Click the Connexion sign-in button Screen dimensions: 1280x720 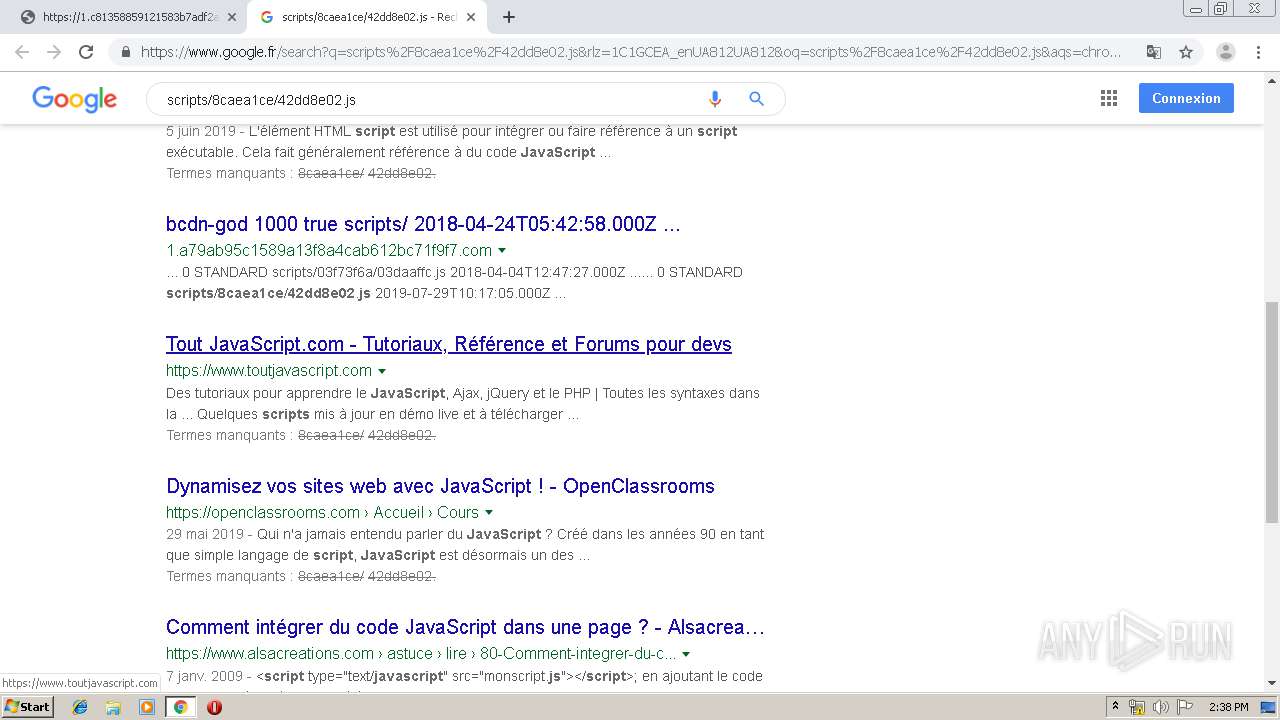[x=1186, y=98]
